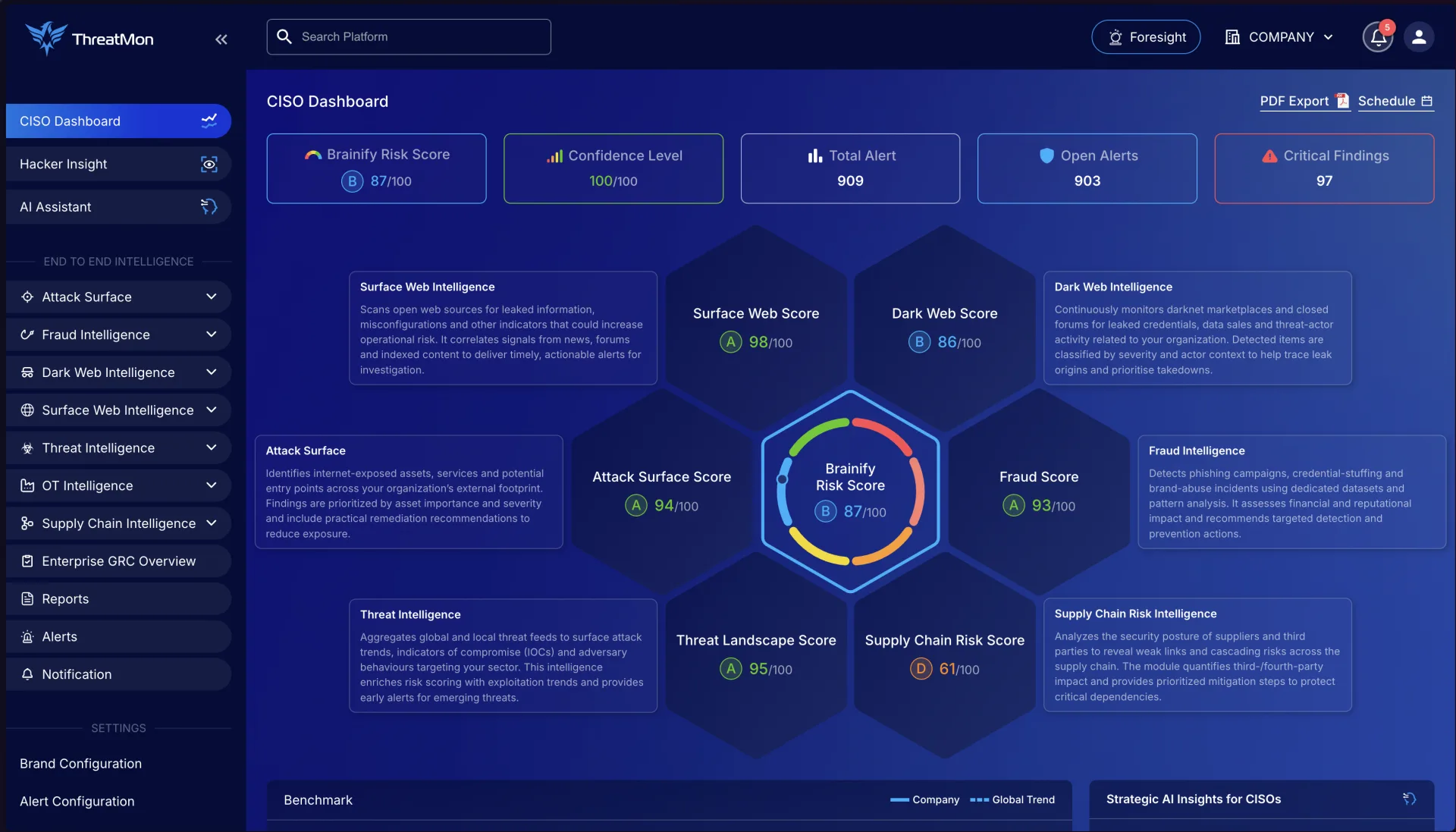The width and height of the screenshot is (1456, 832).
Task: Go to Reports in the sidebar
Action: point(118,598)
